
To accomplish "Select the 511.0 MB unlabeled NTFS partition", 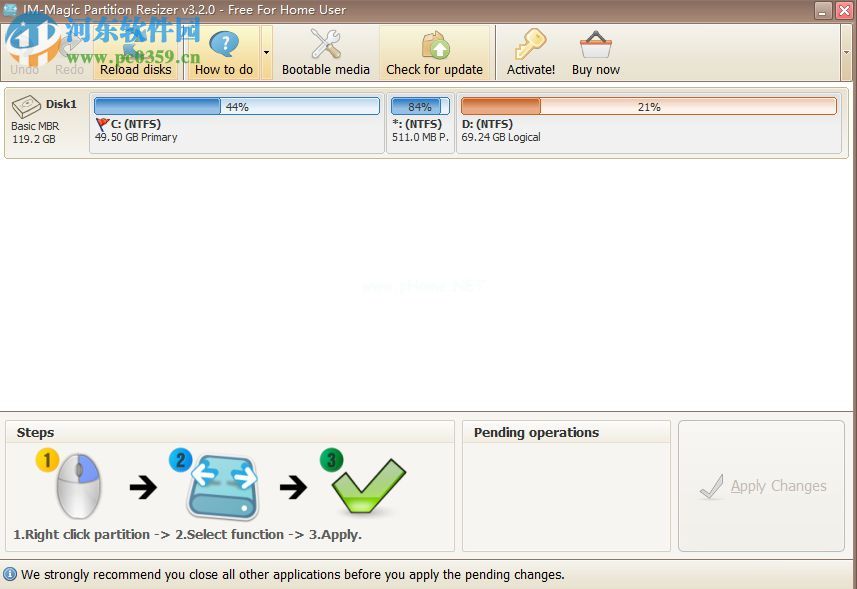I will [x=419, y=131].
